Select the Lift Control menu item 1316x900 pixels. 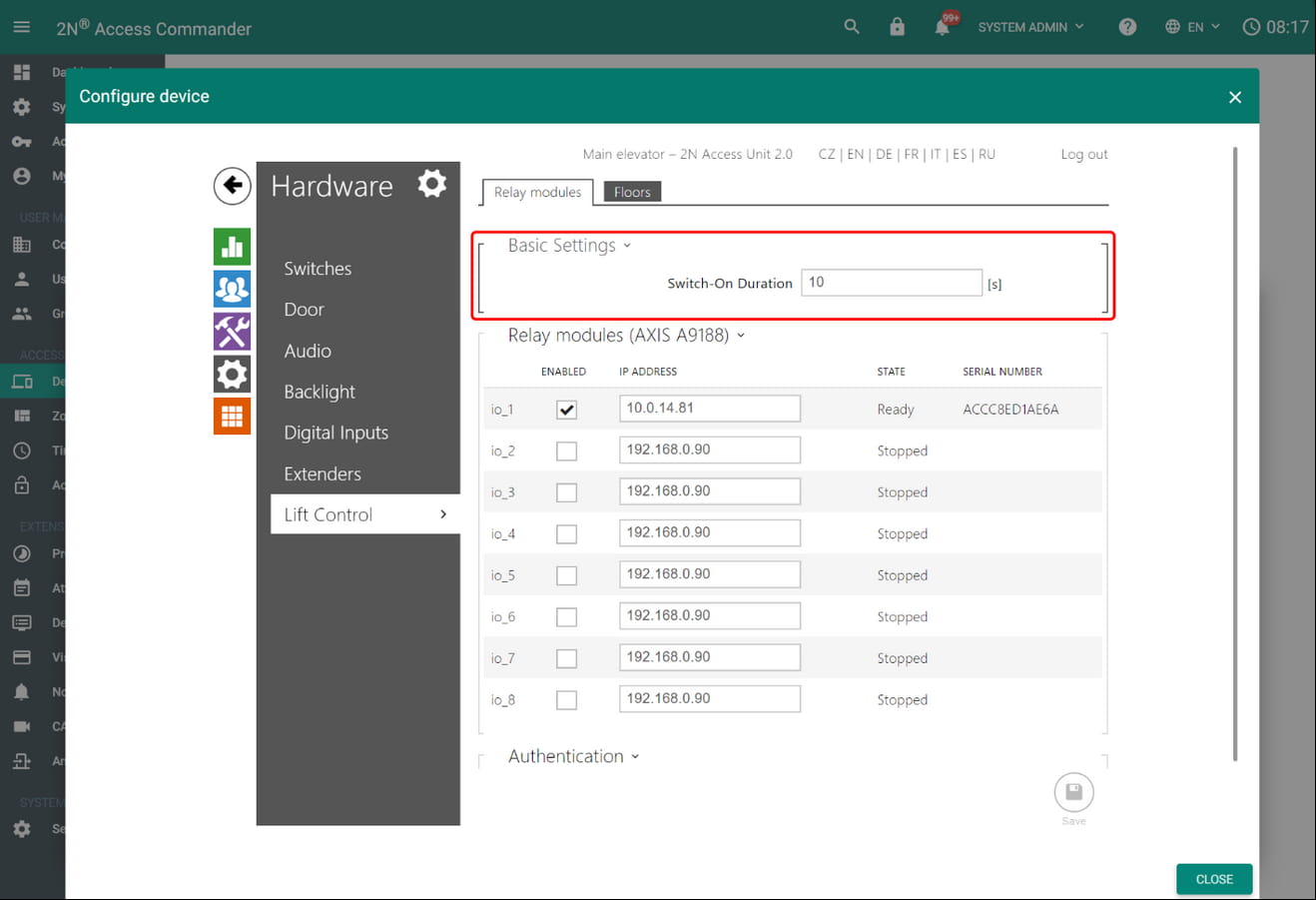point(365,514)
